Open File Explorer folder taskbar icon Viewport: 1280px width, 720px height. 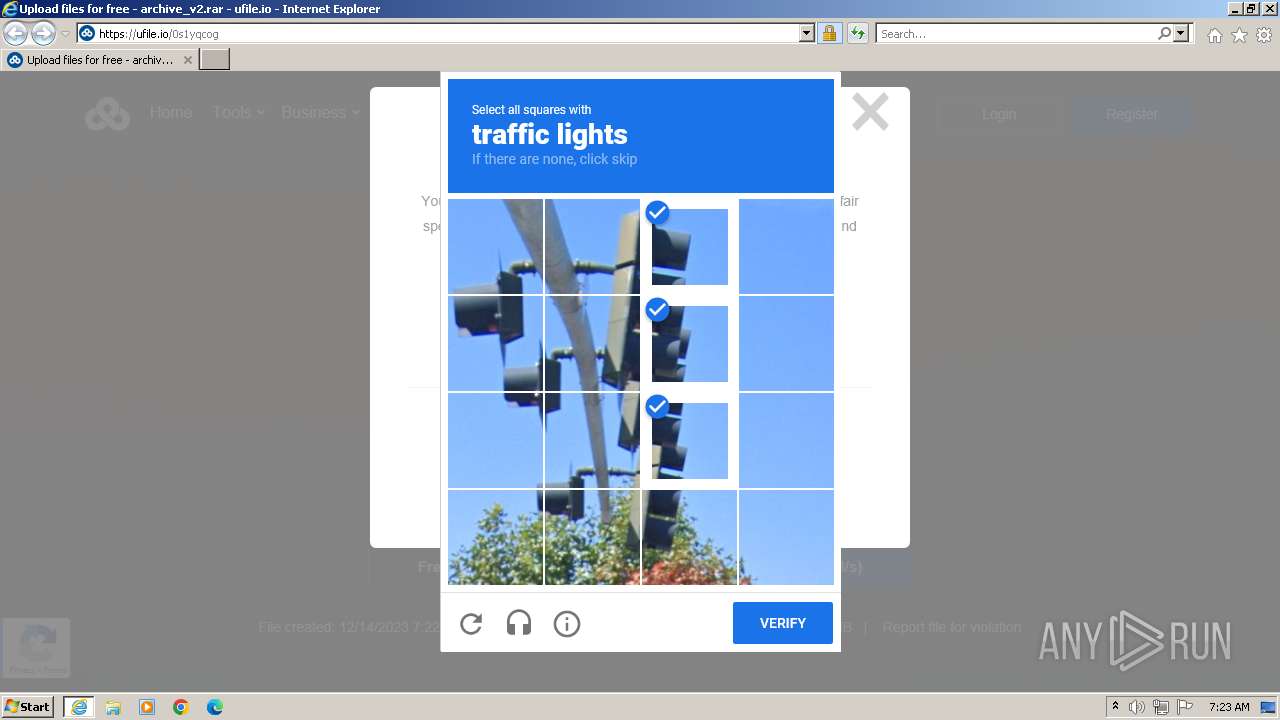point(113,707)
